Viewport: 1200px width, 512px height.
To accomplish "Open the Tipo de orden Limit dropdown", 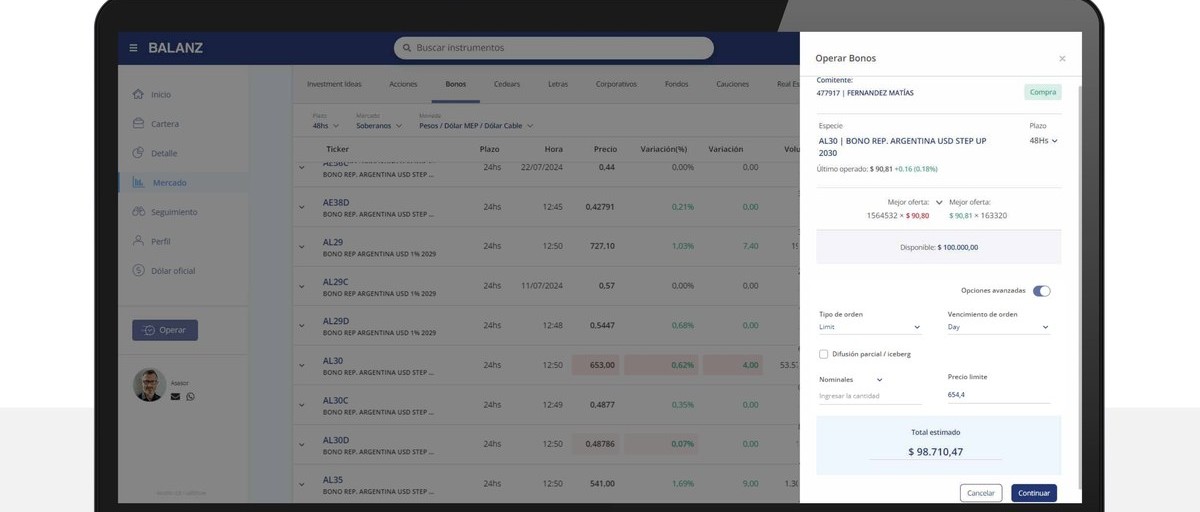I will 870,327.
